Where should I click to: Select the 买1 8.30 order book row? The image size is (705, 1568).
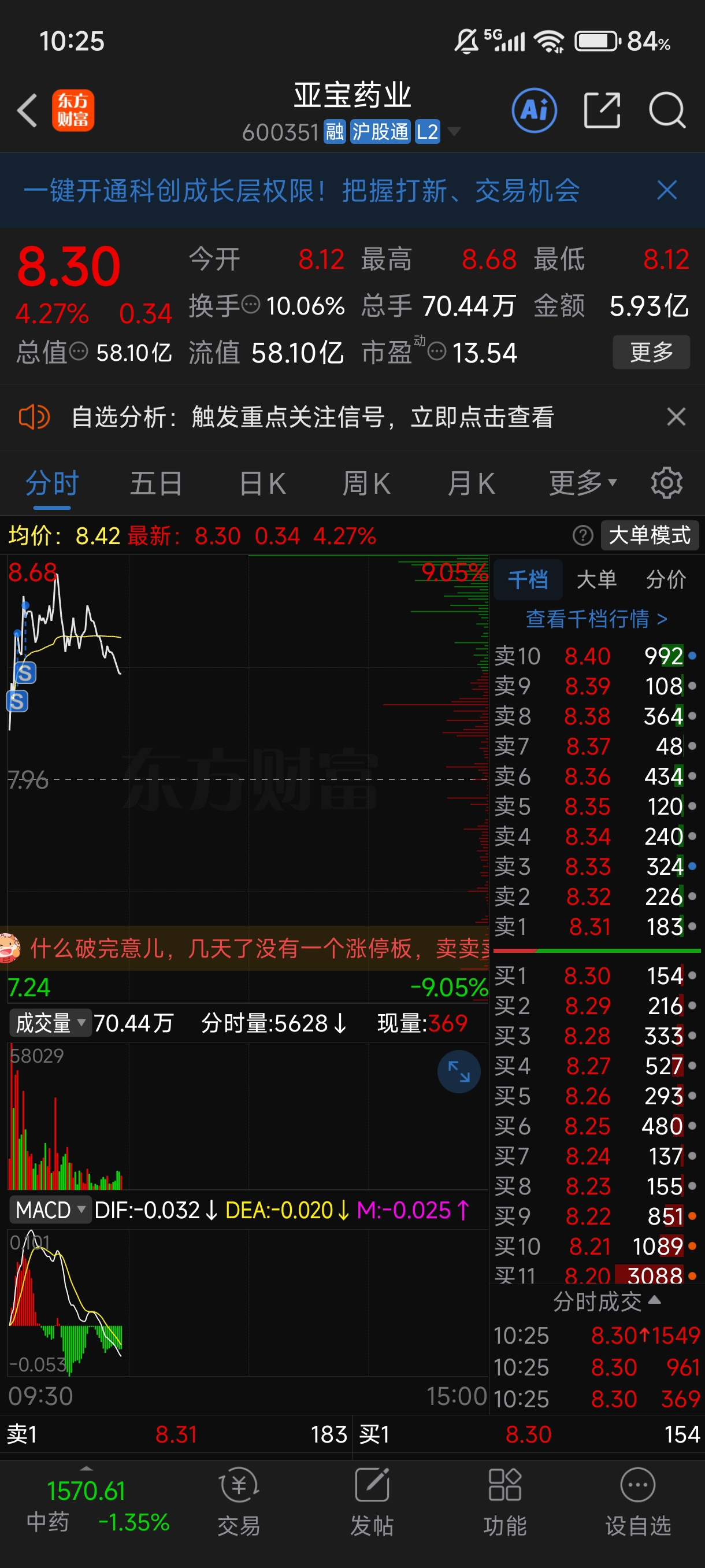(597, 976)
